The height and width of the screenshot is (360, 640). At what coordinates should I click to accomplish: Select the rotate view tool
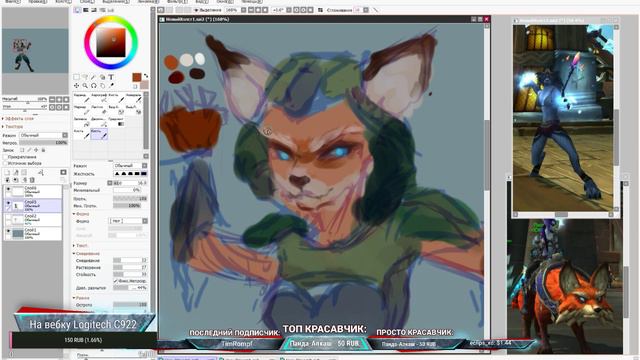click(94, 86)
